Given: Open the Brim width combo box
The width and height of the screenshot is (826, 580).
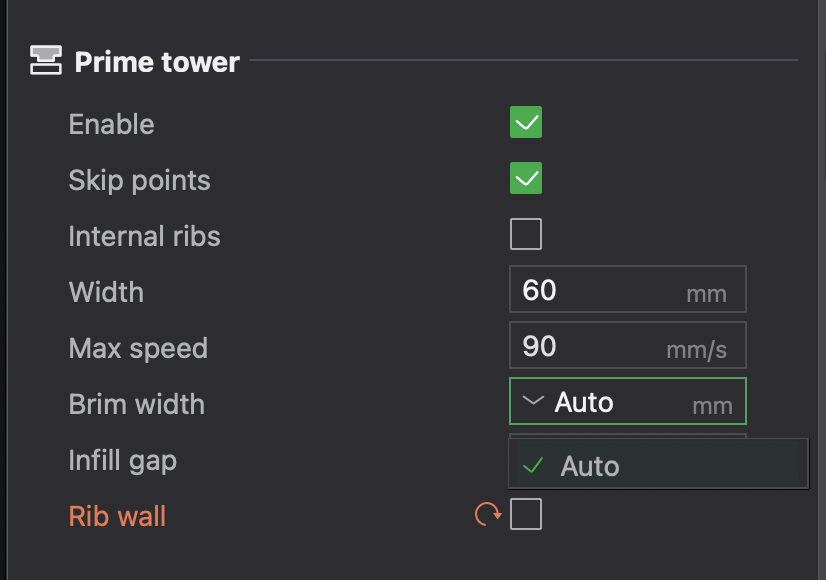Looking at the screenshot, I should 627,401.
